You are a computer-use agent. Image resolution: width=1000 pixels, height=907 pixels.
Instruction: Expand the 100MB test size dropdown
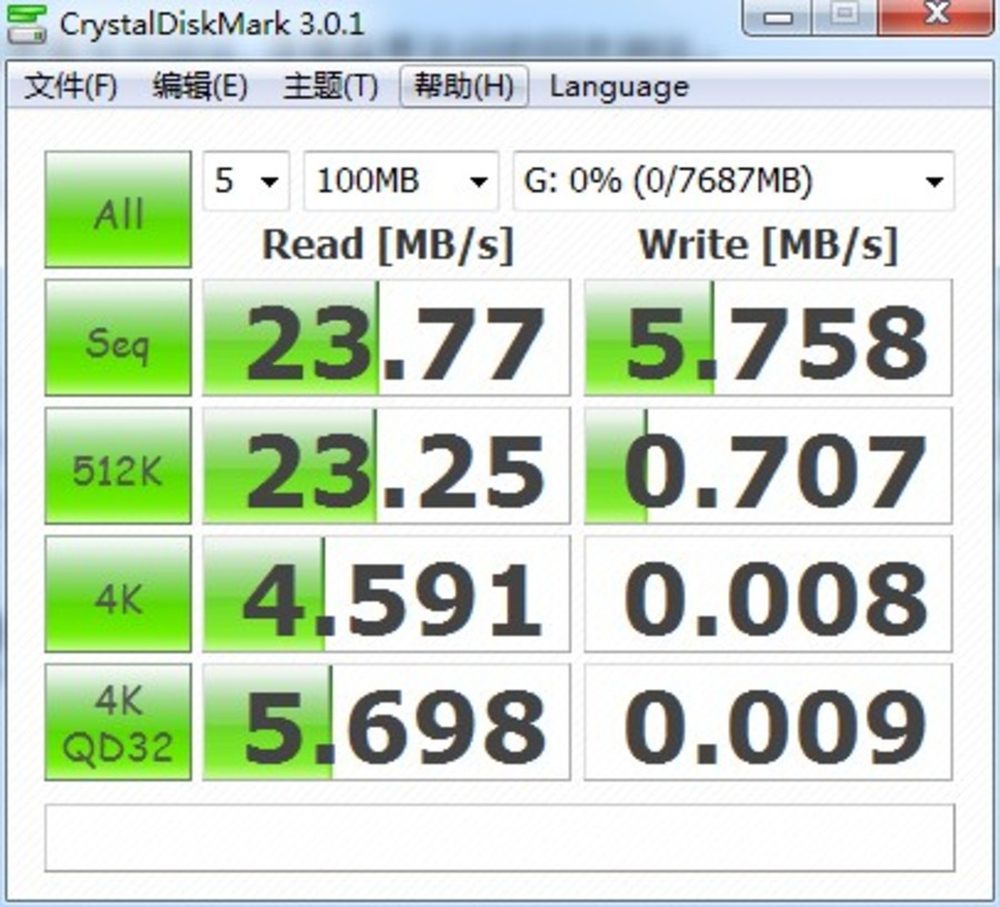(x=401, y=181)
